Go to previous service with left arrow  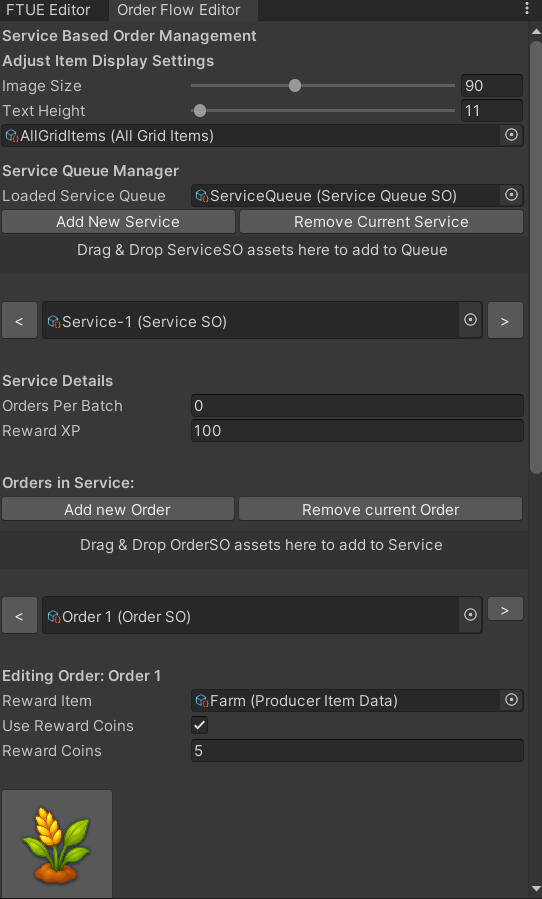20,320
